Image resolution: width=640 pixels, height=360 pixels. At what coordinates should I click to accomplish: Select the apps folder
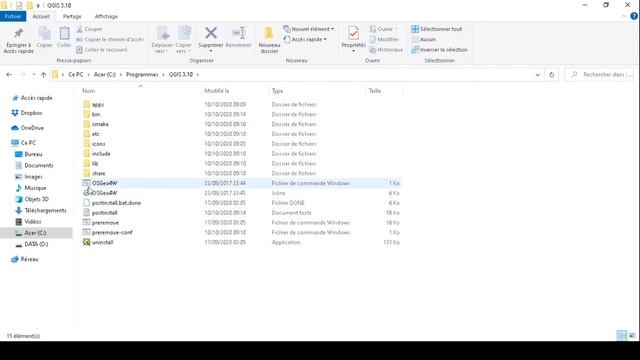(x=98, y=104)
